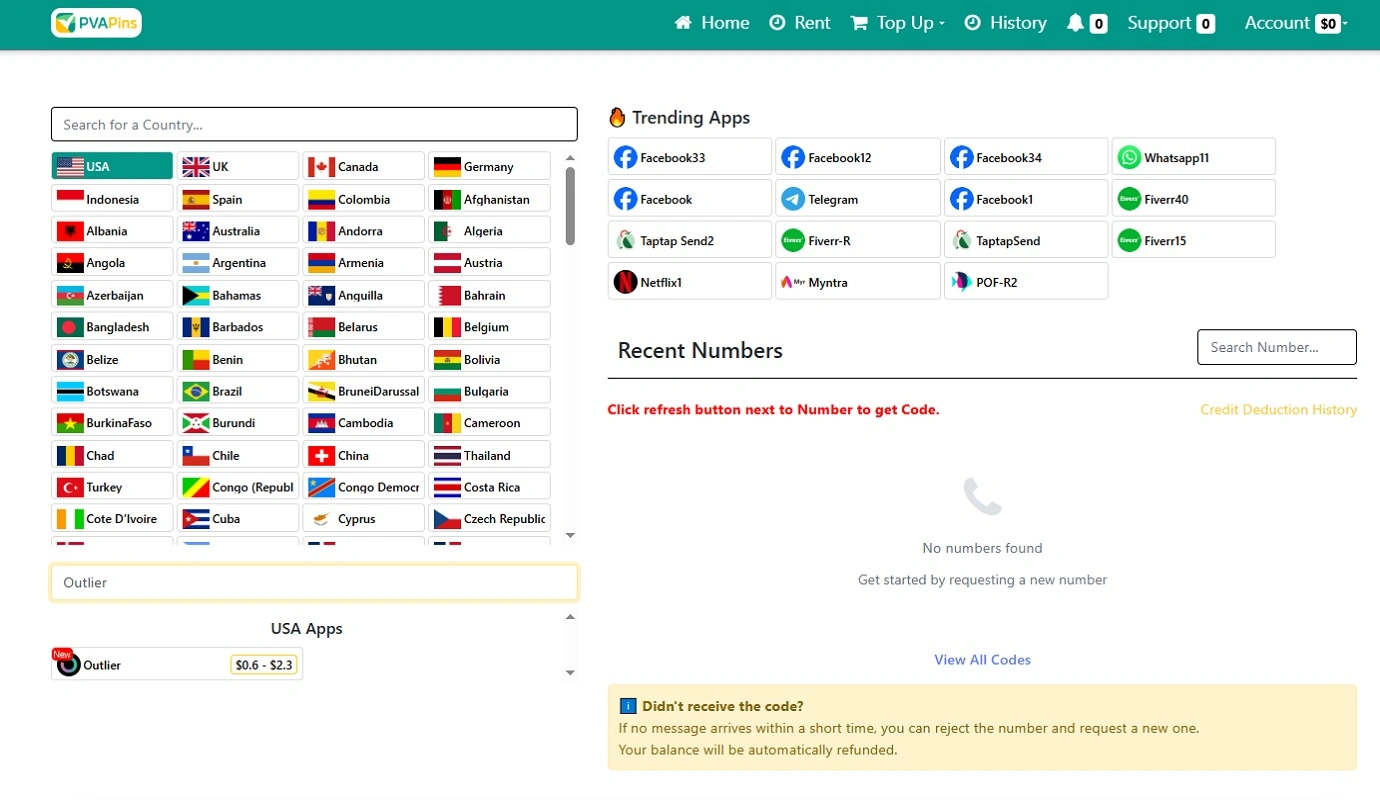Click the country list scroll down arrow
This screenshot has height=800, width=1380.
pos(570,536)
